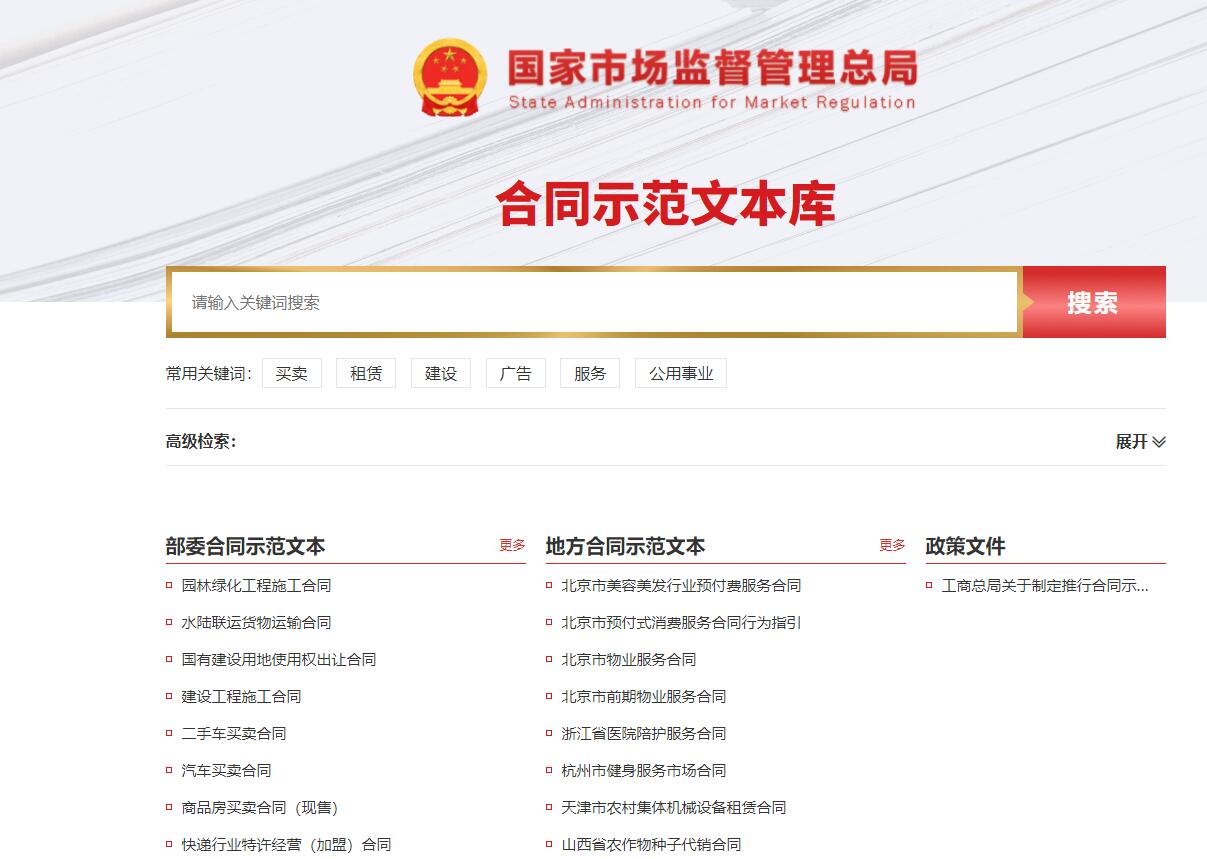Screen dimensions: 1207x859
Task: Select the 服务 keyword tag
Action: [590, 373]
